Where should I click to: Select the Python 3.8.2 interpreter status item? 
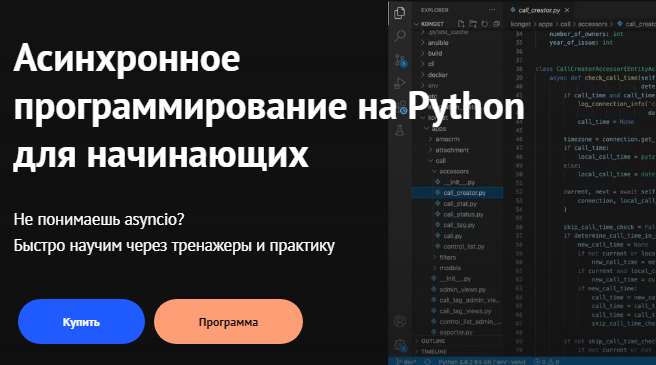(x=483, y=362)
